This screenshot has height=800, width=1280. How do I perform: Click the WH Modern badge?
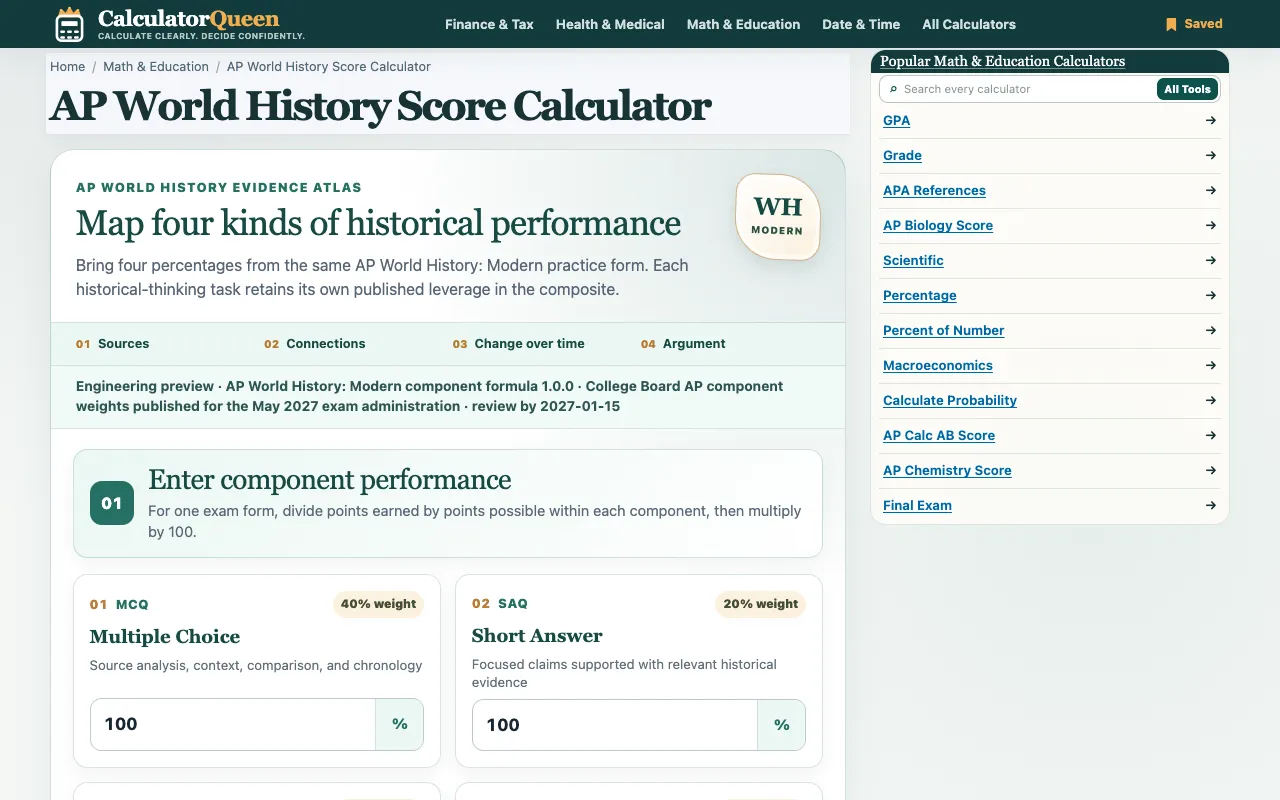pos(777,217)
